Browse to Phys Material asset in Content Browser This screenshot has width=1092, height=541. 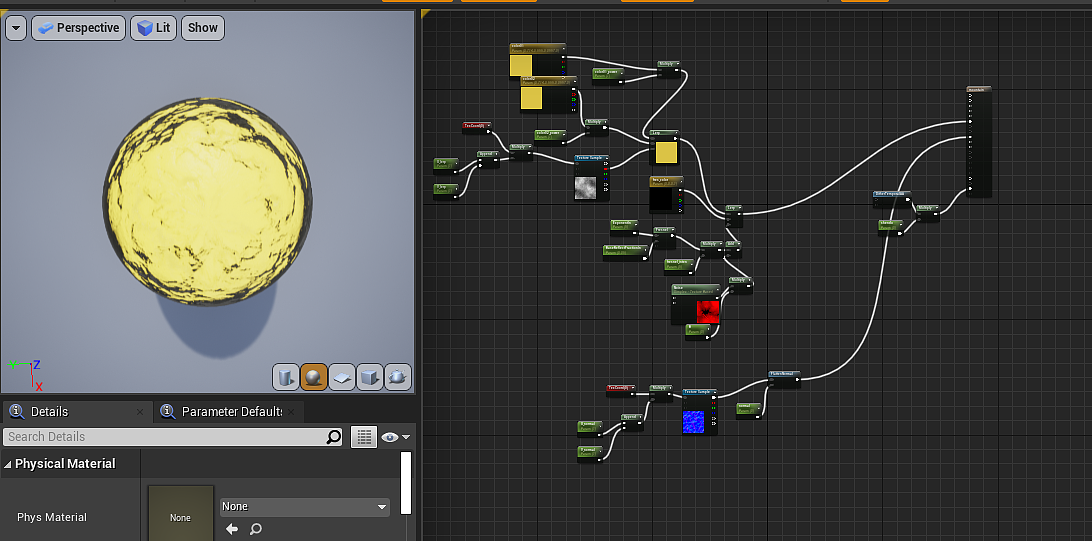(x=256, y=529)
